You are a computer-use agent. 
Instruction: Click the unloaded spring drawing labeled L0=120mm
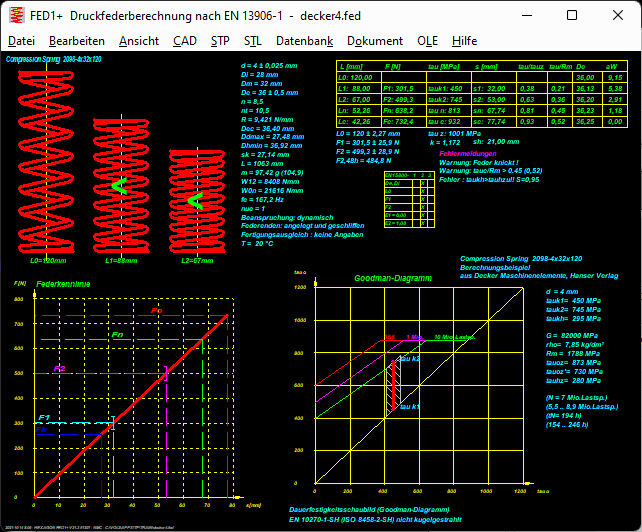tap(48, 160)
